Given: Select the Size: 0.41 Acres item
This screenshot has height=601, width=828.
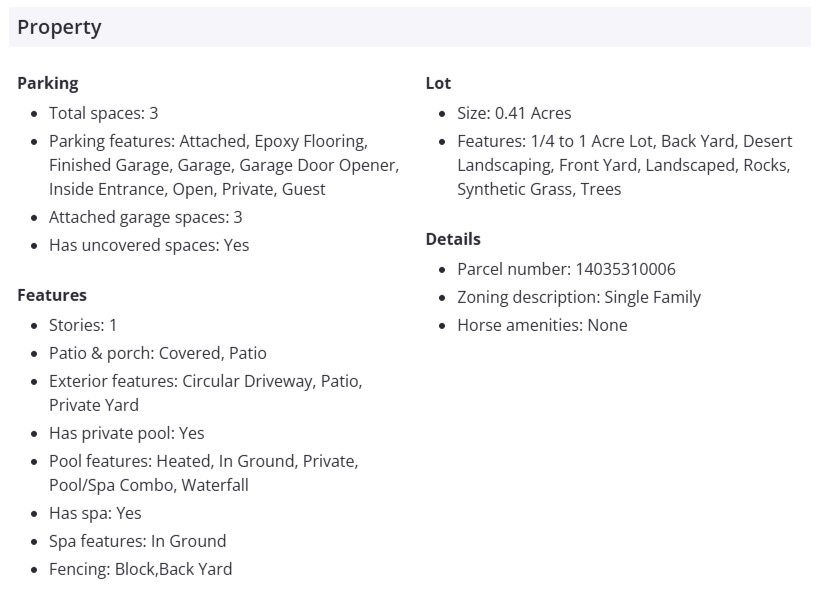Looking at the screenshot, I should tap(514, 113).
